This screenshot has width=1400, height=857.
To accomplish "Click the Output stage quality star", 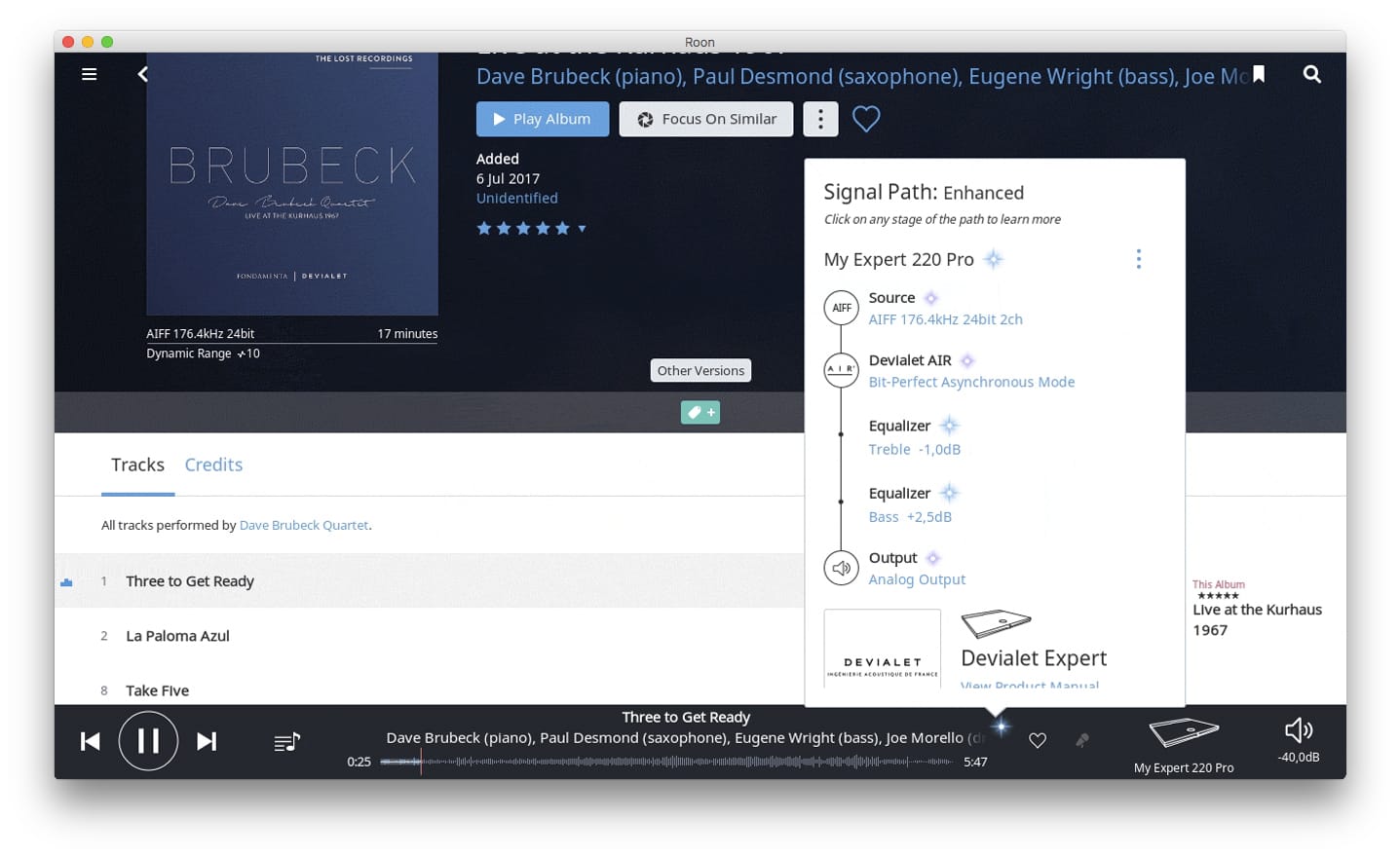I will click(932, 558).
